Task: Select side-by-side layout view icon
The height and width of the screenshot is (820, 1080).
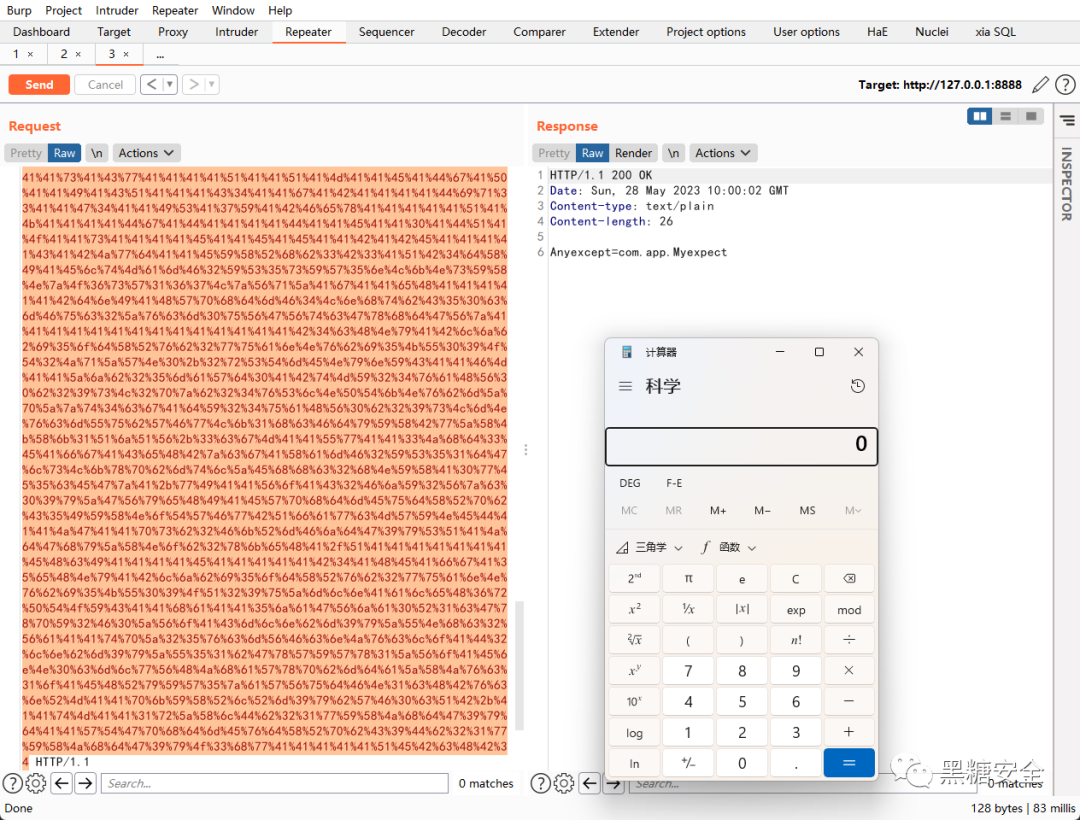Action: point(979,116)
